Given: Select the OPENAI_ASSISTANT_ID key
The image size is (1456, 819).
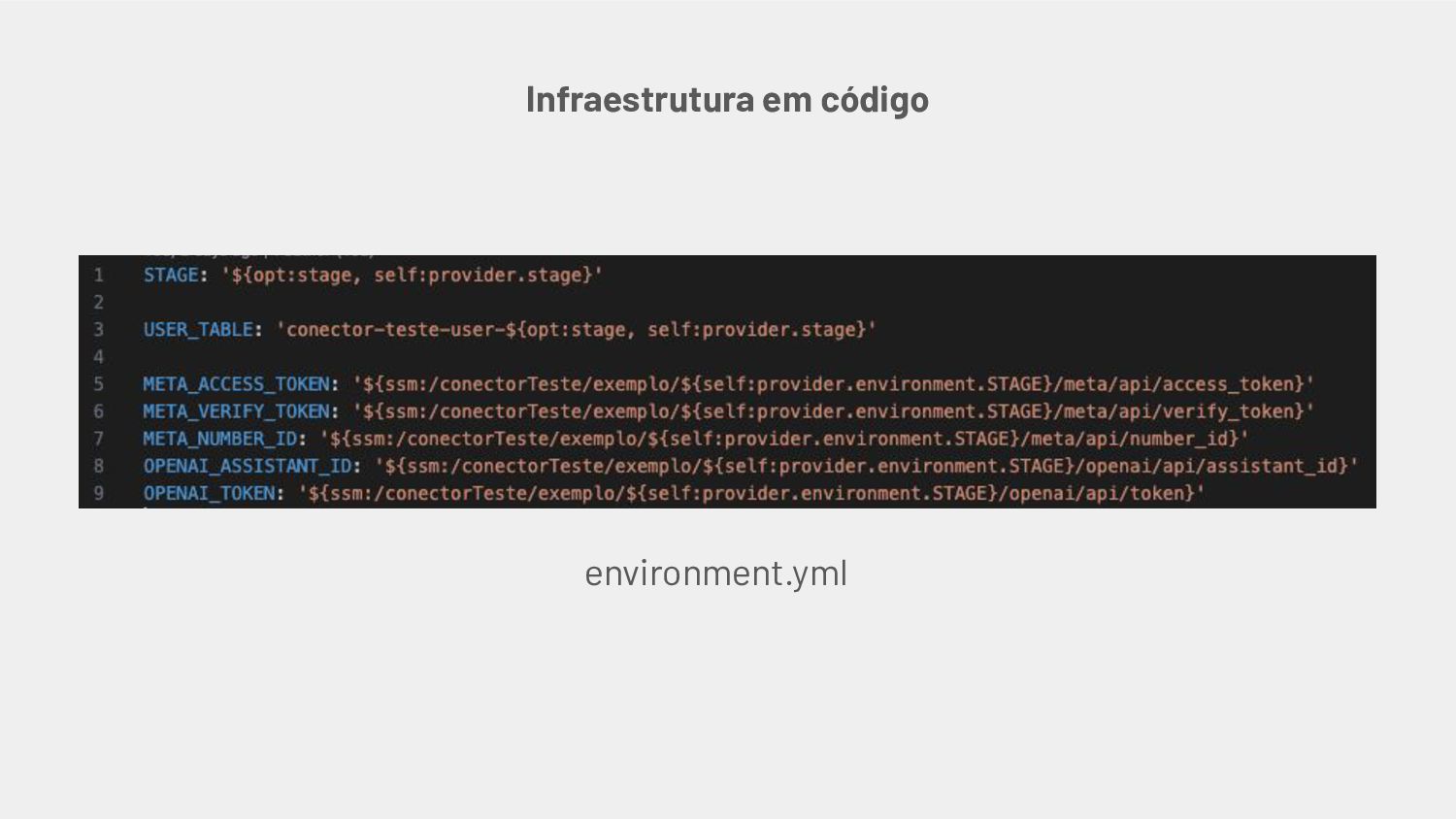Looking at the screenshot, I should pos(247,466).
